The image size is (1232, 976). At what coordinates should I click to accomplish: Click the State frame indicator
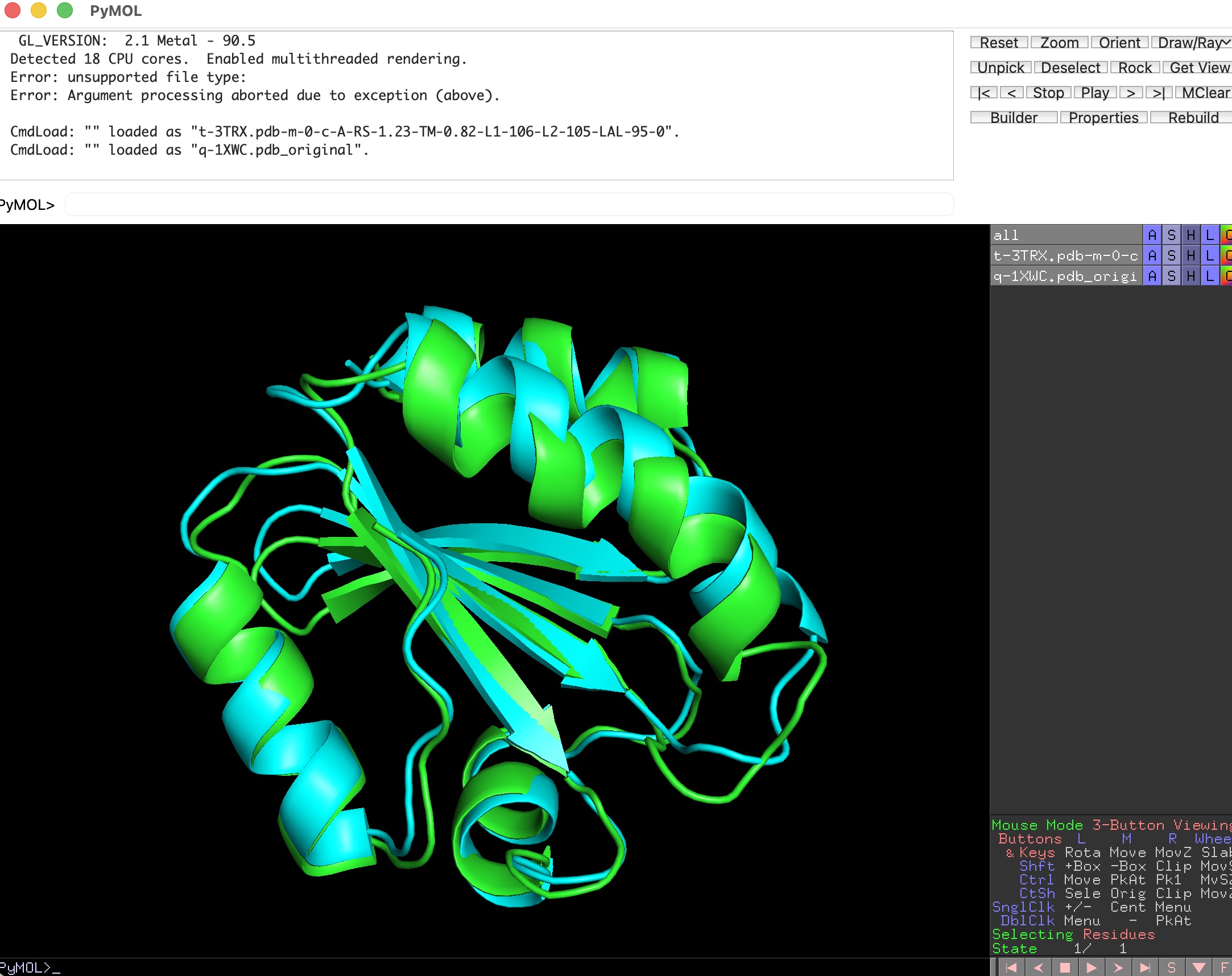point(1060,949)
